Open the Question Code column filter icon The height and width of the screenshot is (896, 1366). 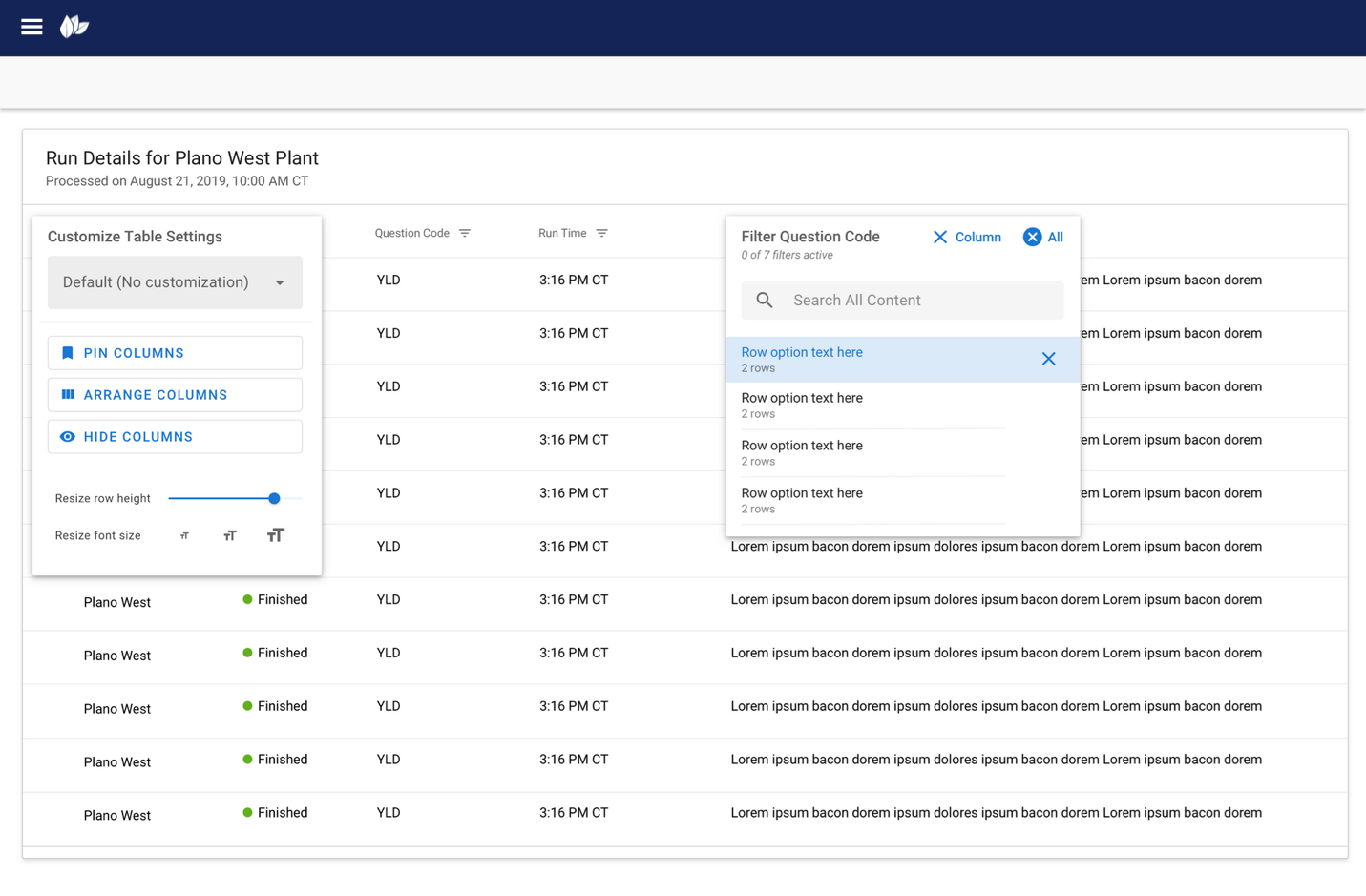[465, 233]
